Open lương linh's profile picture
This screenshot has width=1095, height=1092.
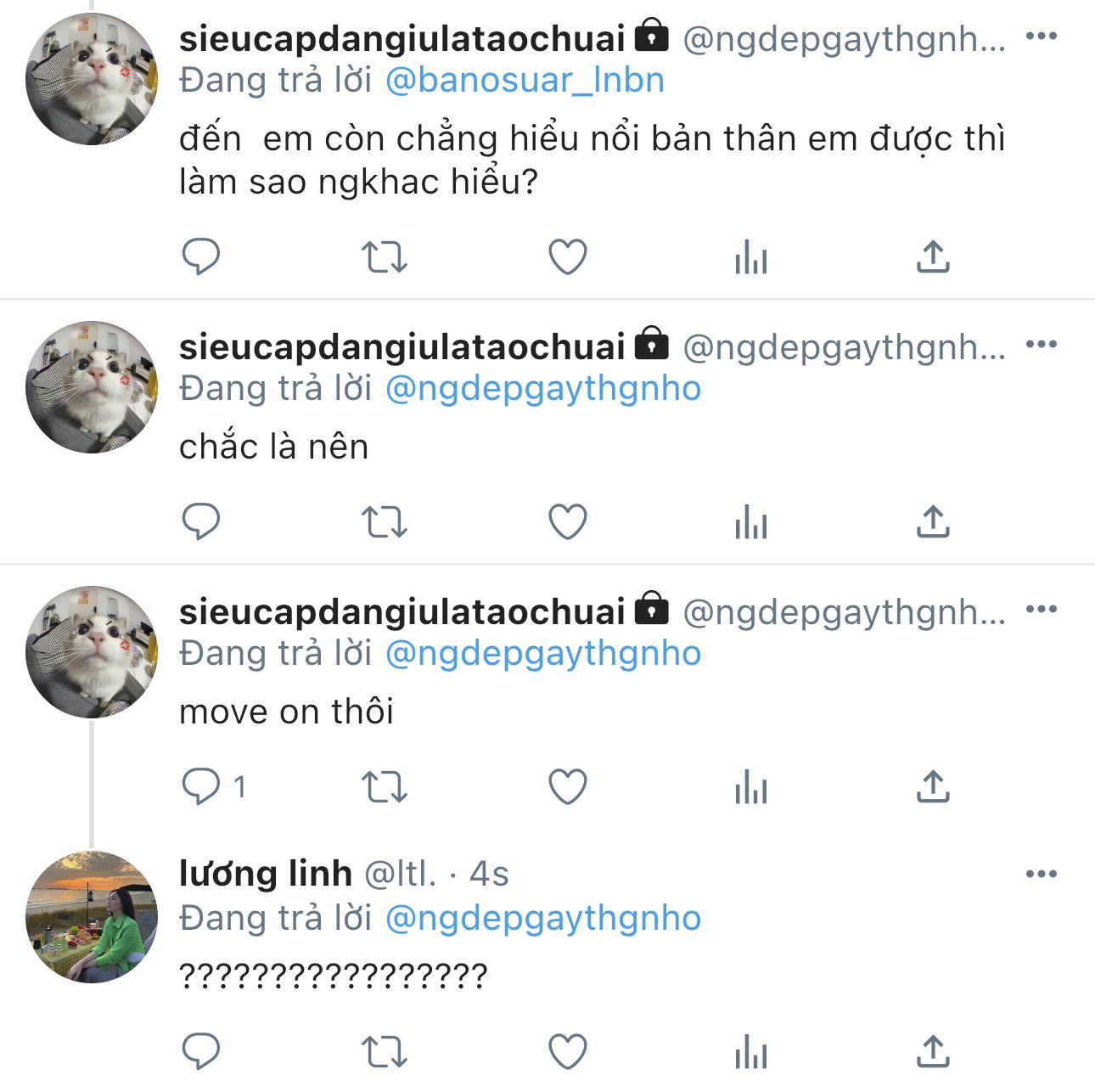click(x=92, y=917)
